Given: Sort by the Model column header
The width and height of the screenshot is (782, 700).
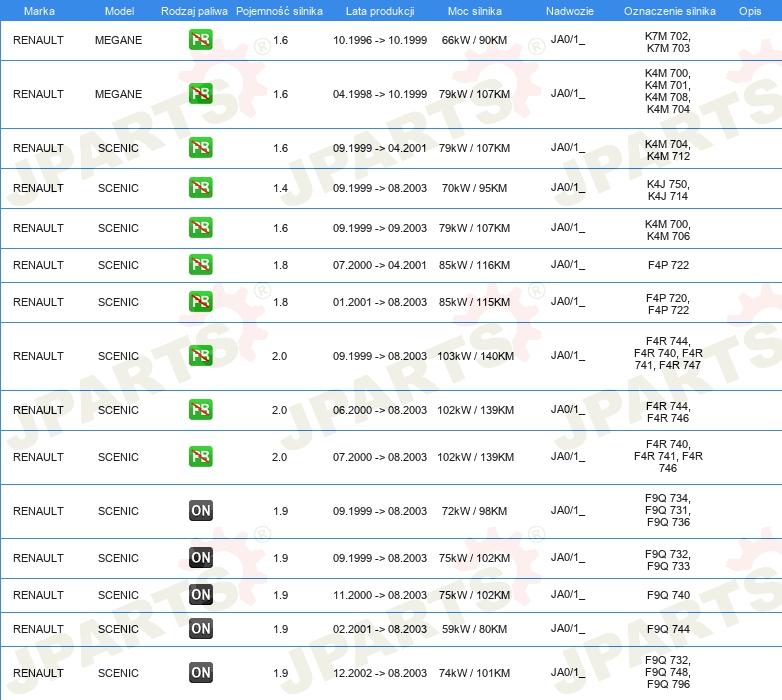Looking at the screenshot, I should click(x=119, y=11).
